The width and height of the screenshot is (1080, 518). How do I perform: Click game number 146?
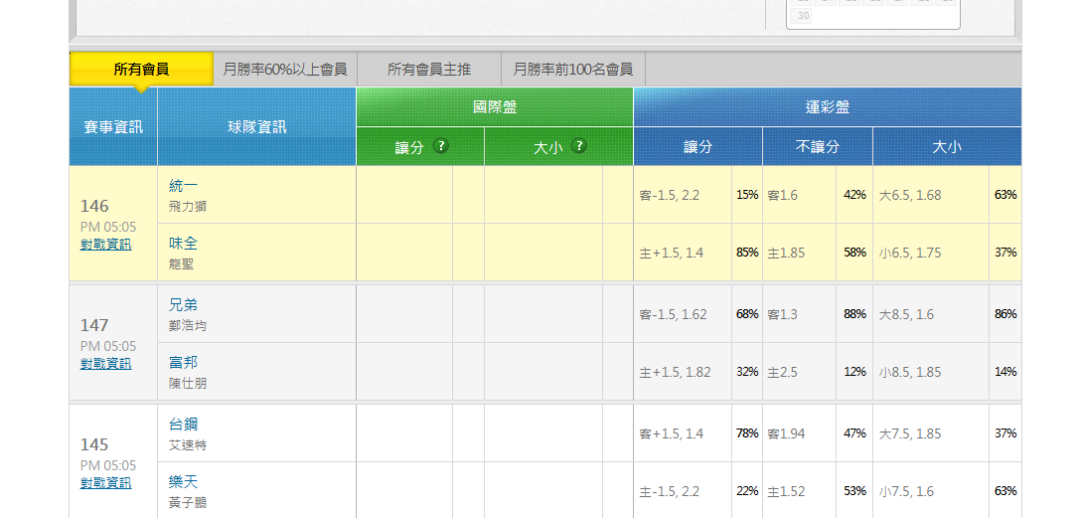click(x=94, y=206)
